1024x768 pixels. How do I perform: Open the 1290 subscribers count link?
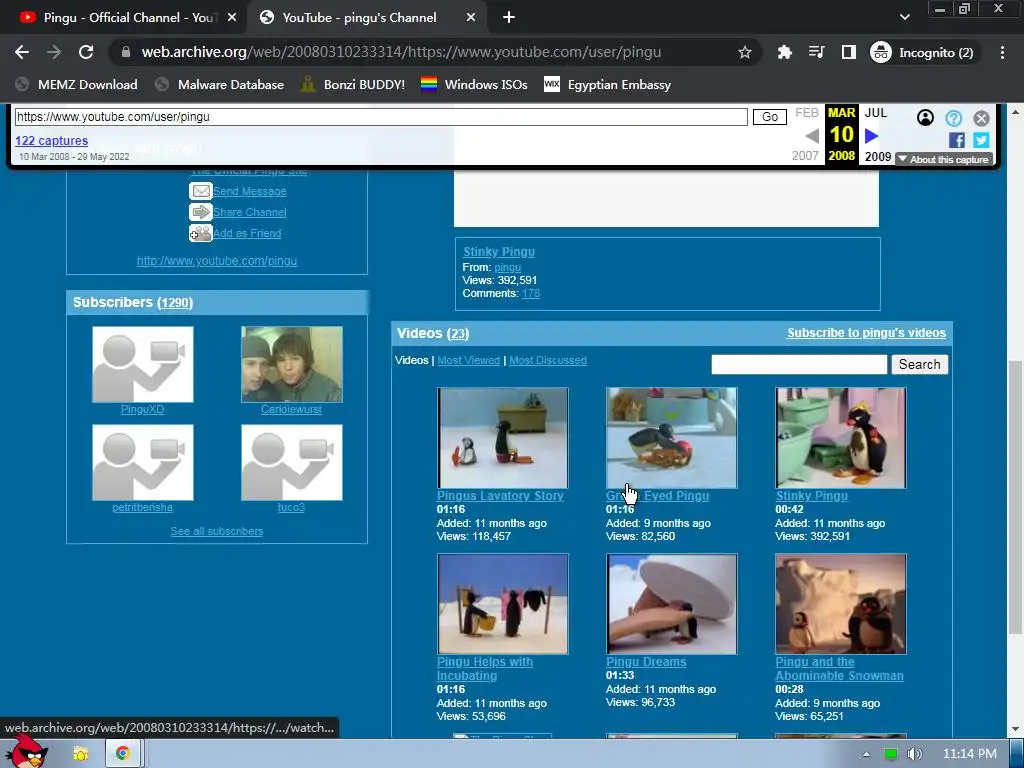174,302
